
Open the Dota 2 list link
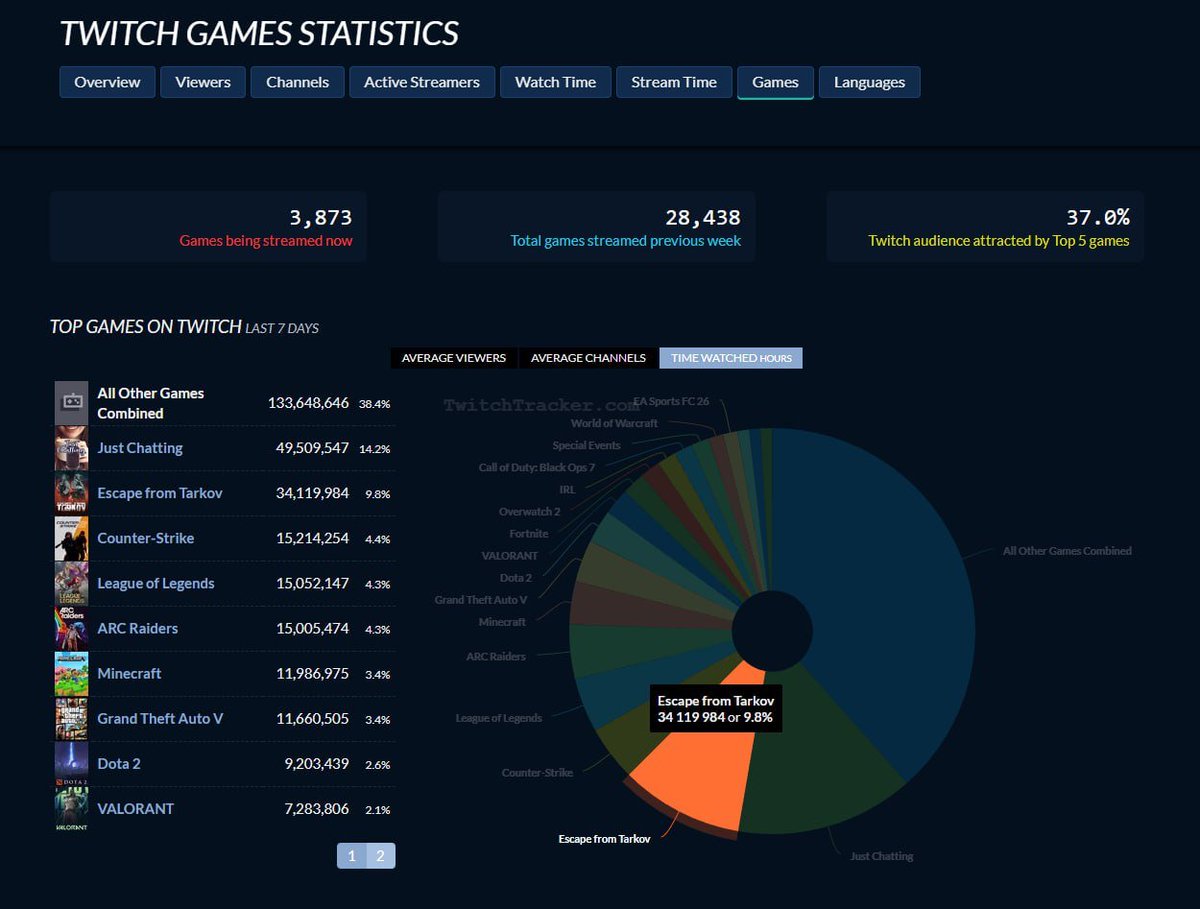(x=119, y=763)
